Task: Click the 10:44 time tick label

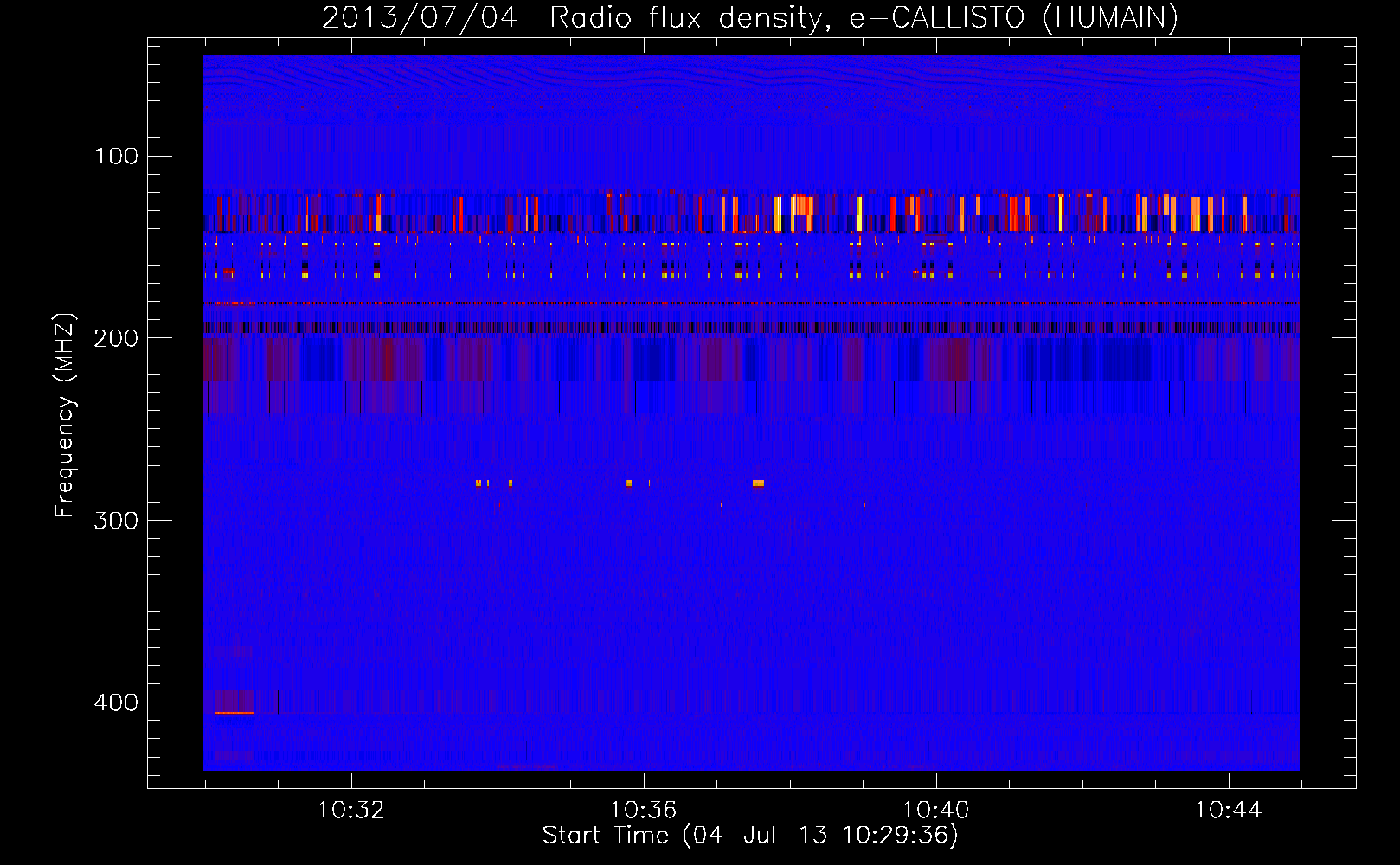Action: [1228, 811]
